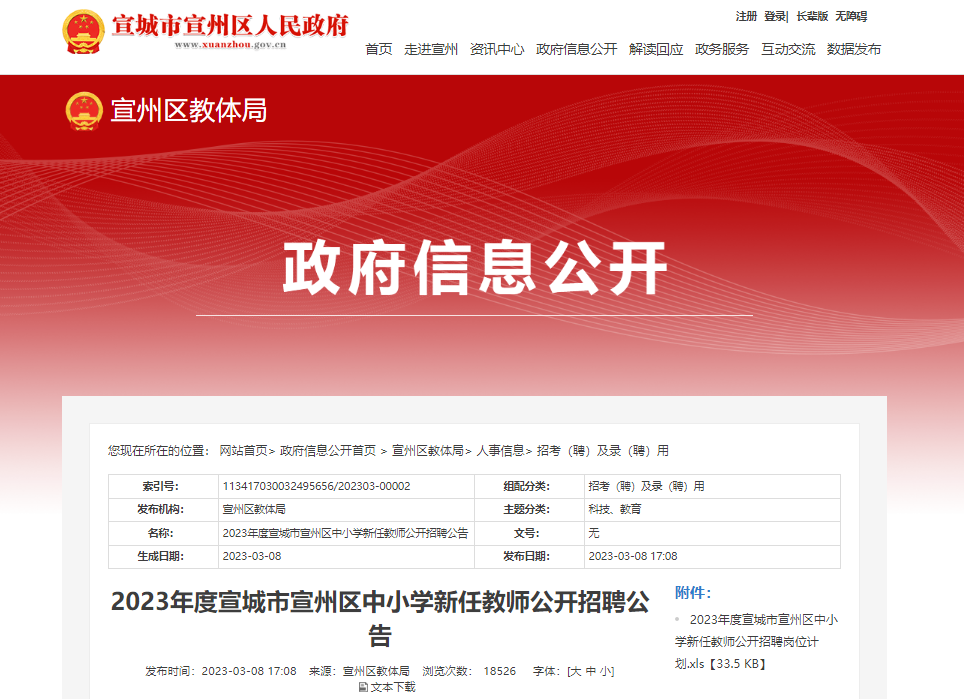
Task: Open the 首页 menu item
Action: coord(379,49)
